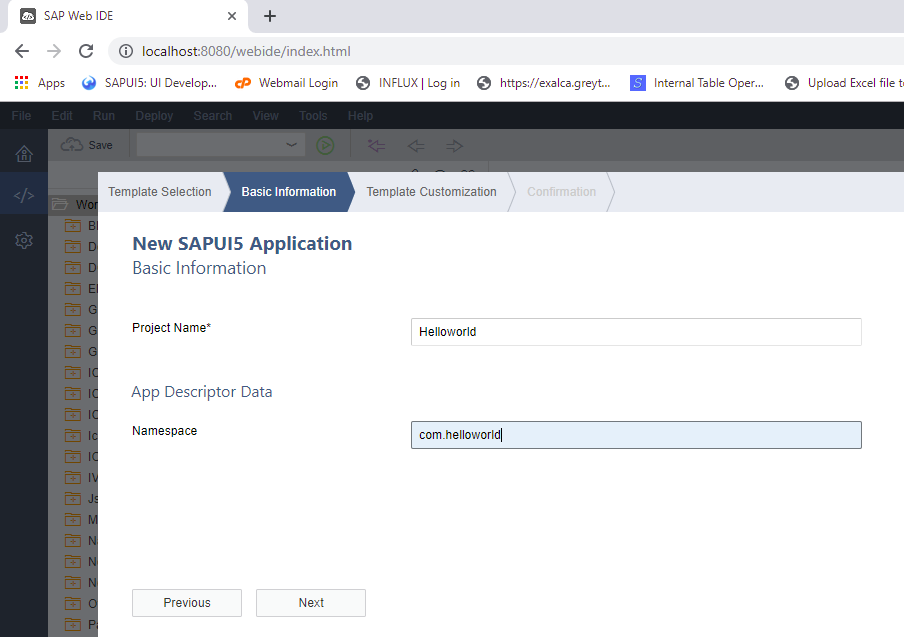904x637 pixels.
Task: Open the Run menu
Action: tap(104, 116)
